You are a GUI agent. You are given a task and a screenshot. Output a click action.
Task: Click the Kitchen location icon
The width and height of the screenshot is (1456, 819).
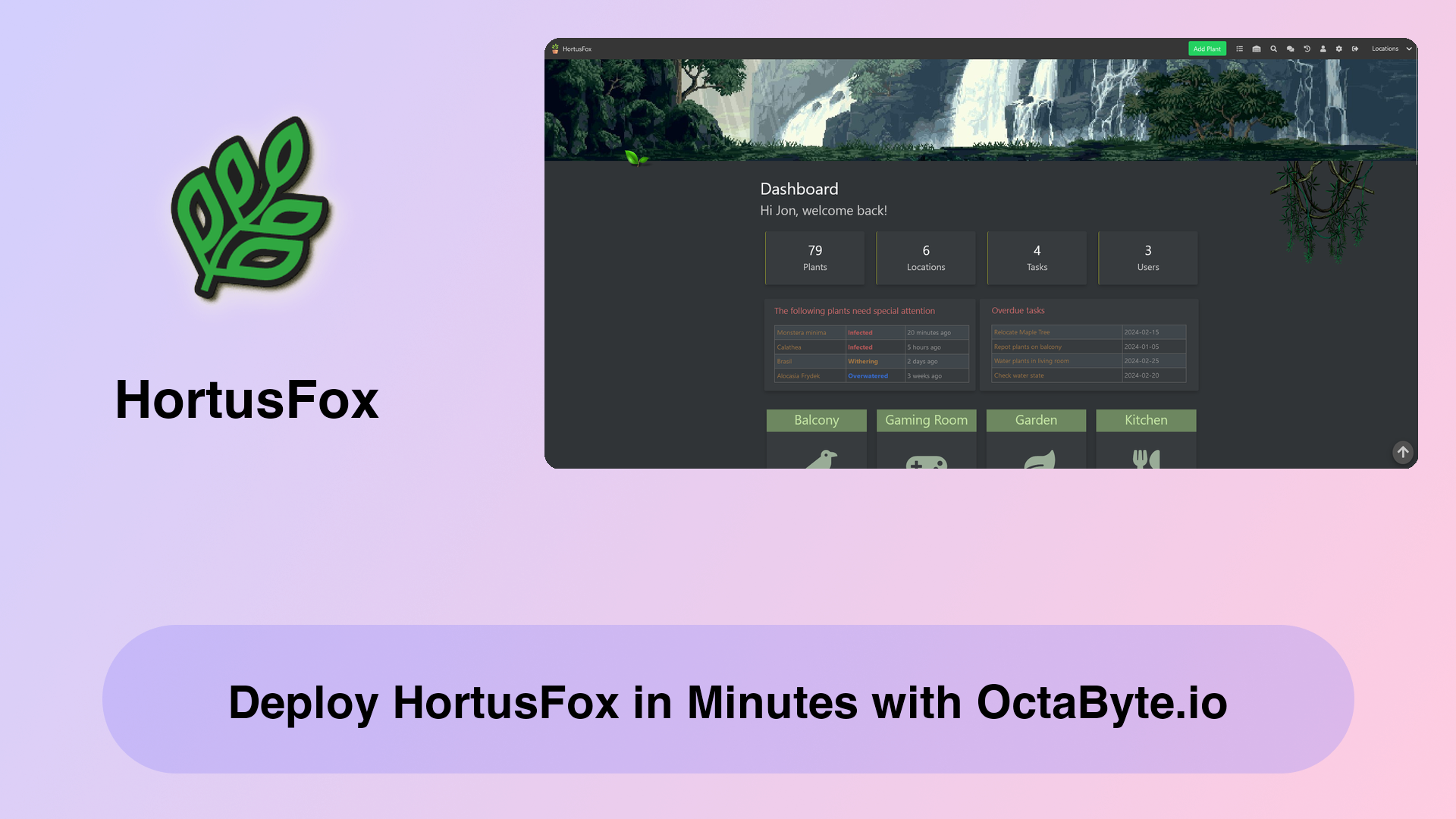click(x=1146, y=458)
